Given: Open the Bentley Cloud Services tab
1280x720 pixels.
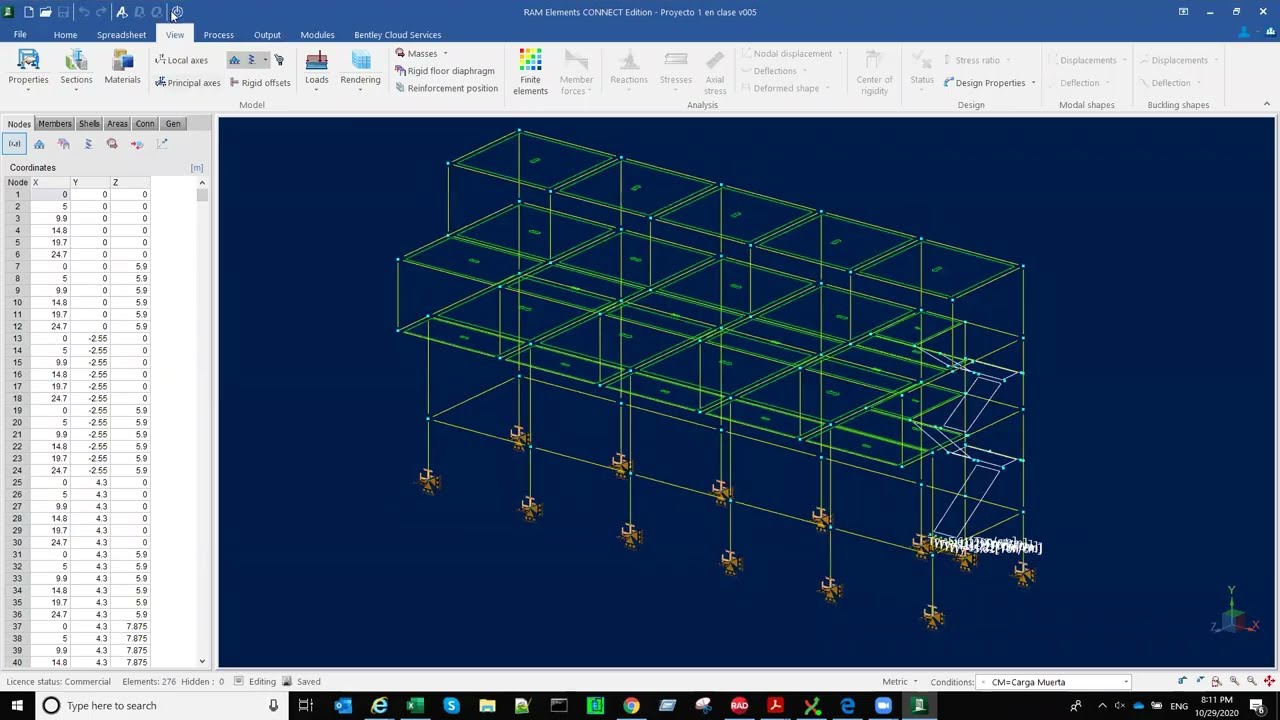Looking at the screenshot, I should pyautogui.click(x=397, y=35).
